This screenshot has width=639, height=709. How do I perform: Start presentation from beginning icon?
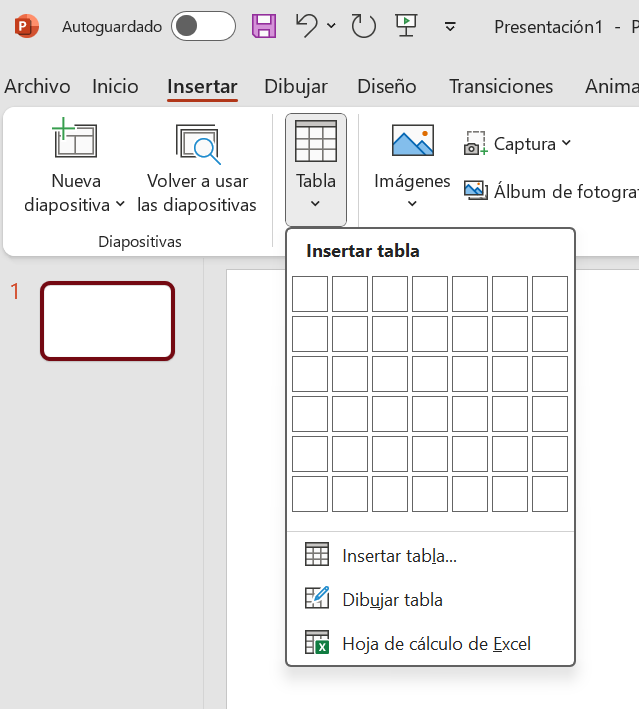tap(406, 26)
